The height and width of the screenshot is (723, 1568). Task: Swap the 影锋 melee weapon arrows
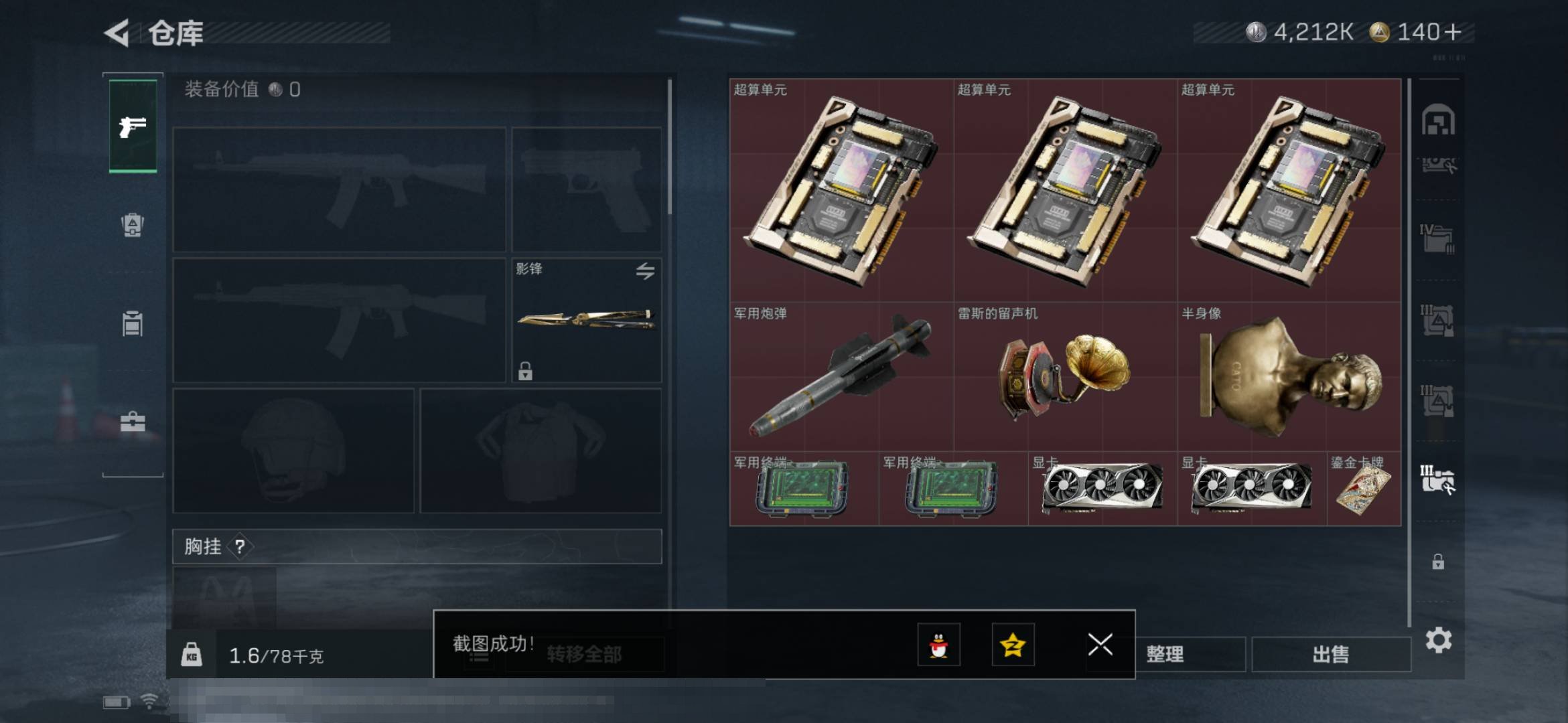[645, 271]
